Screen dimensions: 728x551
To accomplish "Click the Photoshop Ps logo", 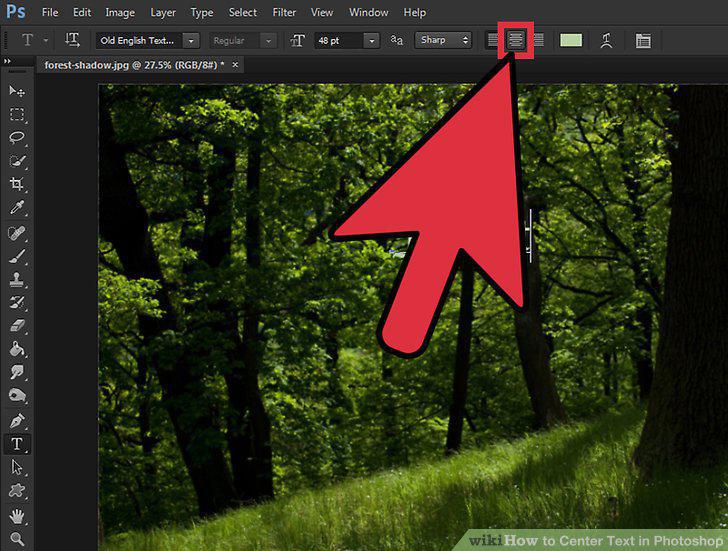I will point(16,11).
